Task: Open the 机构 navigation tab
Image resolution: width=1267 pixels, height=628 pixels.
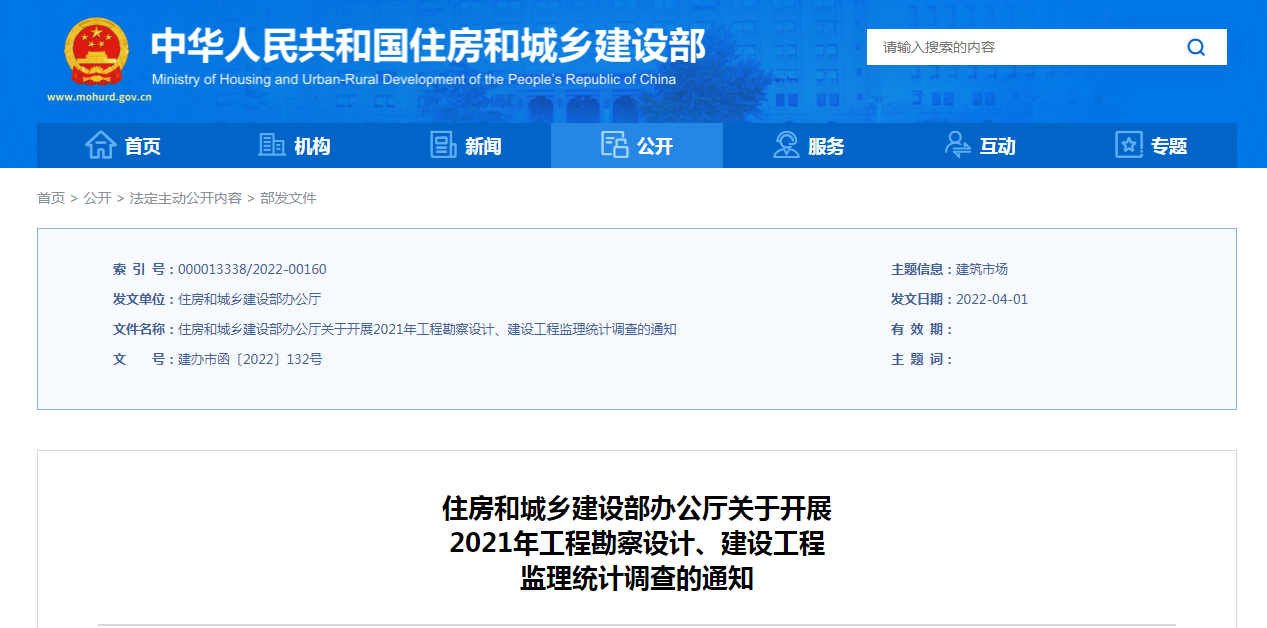Action: click(294, 146)
